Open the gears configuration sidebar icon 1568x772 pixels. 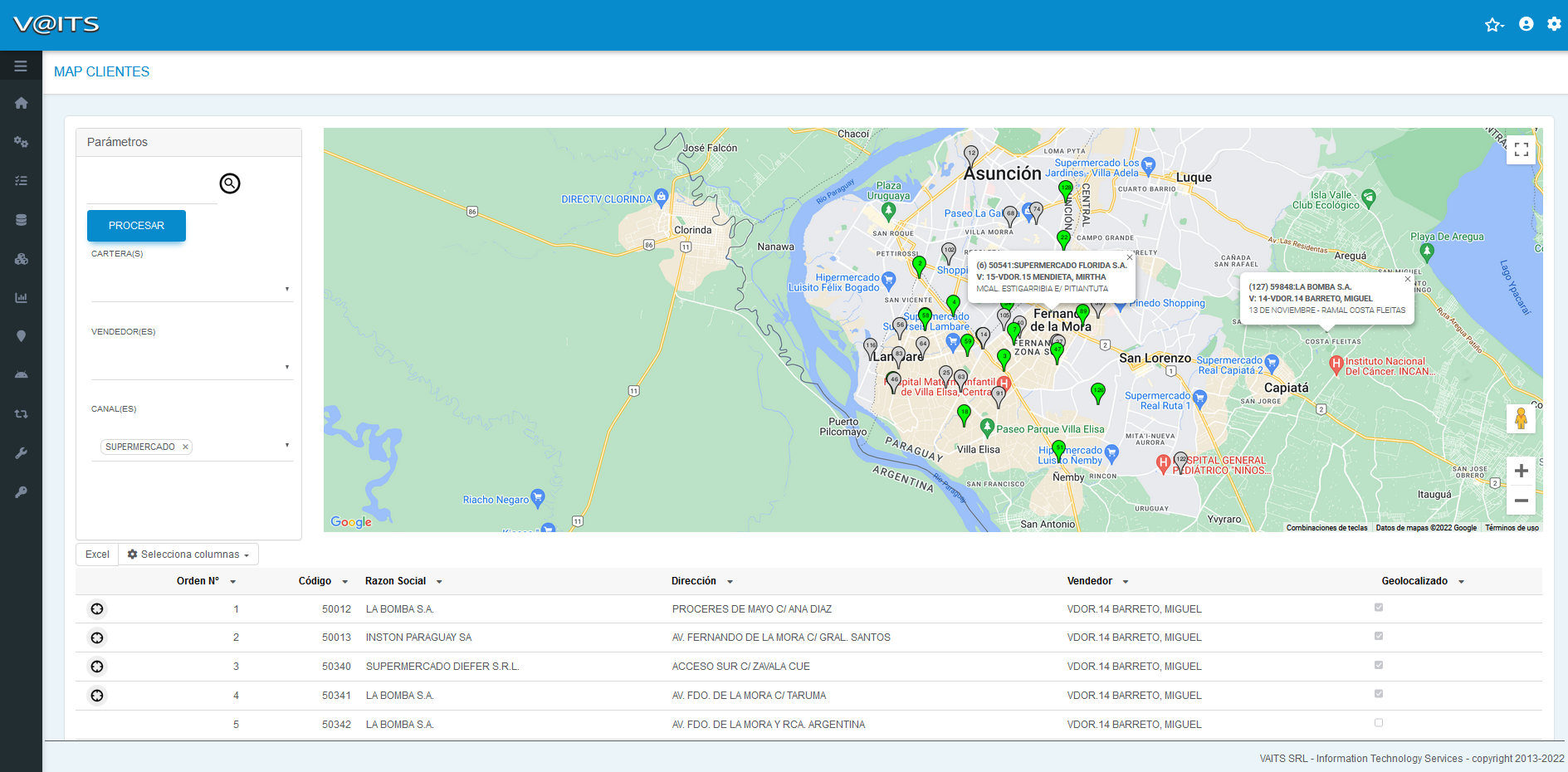point(21,142)
